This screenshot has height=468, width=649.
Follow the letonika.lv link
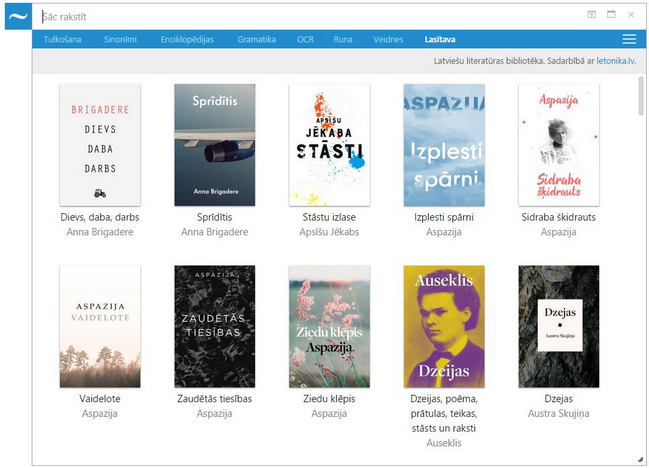click(x=616, y=61)
